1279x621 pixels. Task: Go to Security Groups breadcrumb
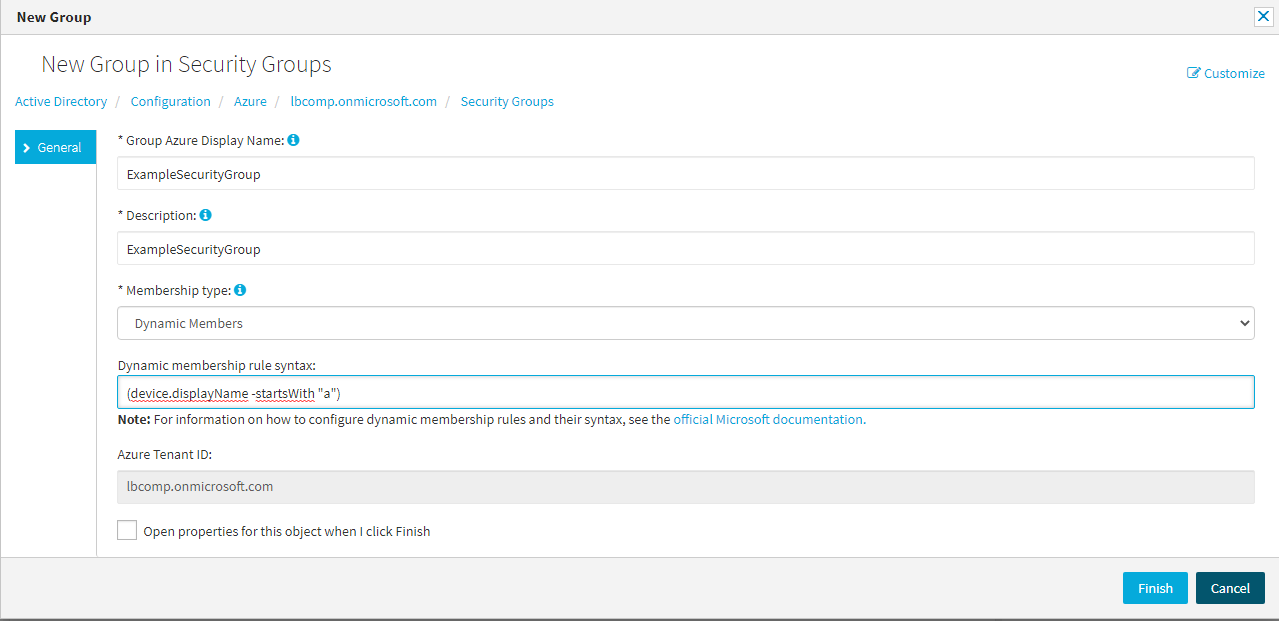pos(507,101)
